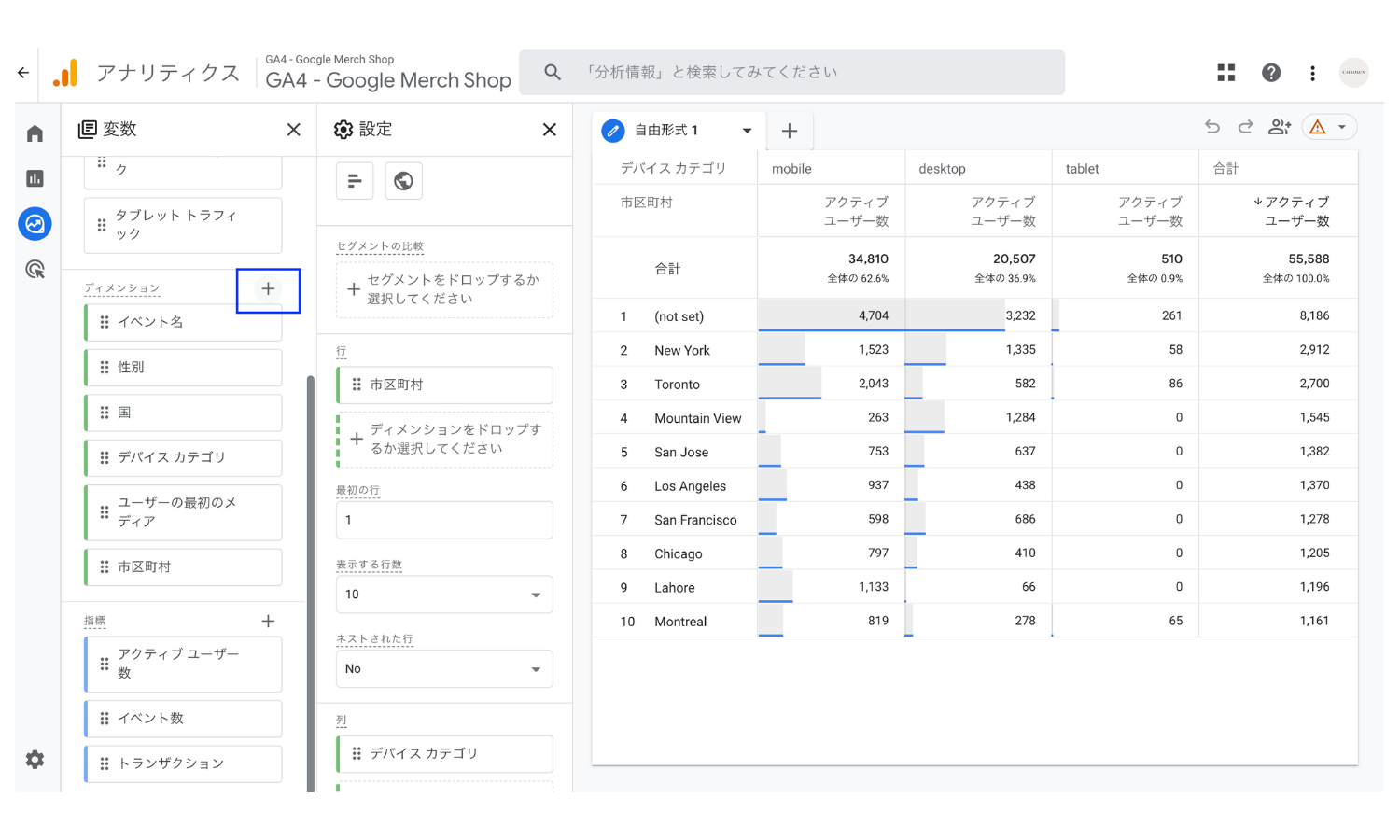Add a new exploration tab
This screenshot has height=840, width=1400.
[x=790, y=131]
